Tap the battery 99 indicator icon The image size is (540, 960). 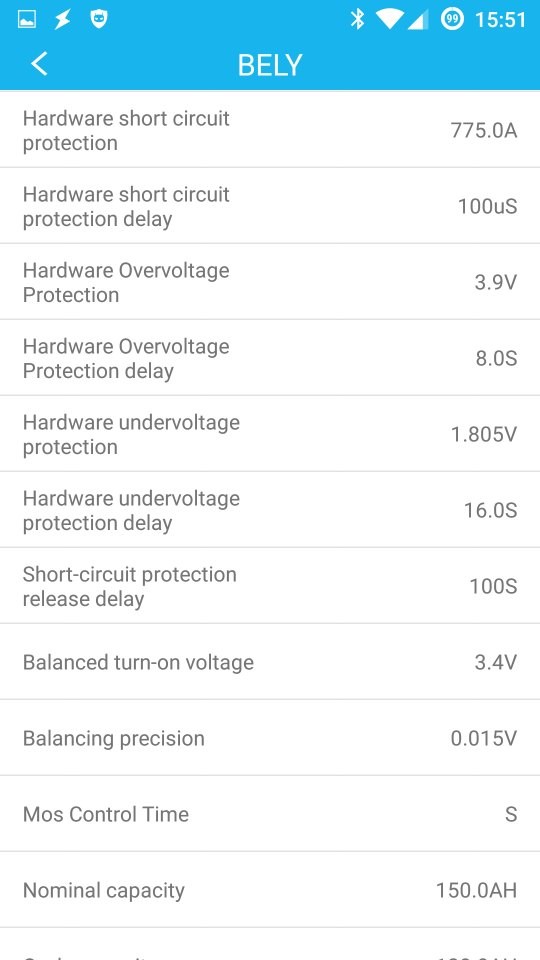452,20
